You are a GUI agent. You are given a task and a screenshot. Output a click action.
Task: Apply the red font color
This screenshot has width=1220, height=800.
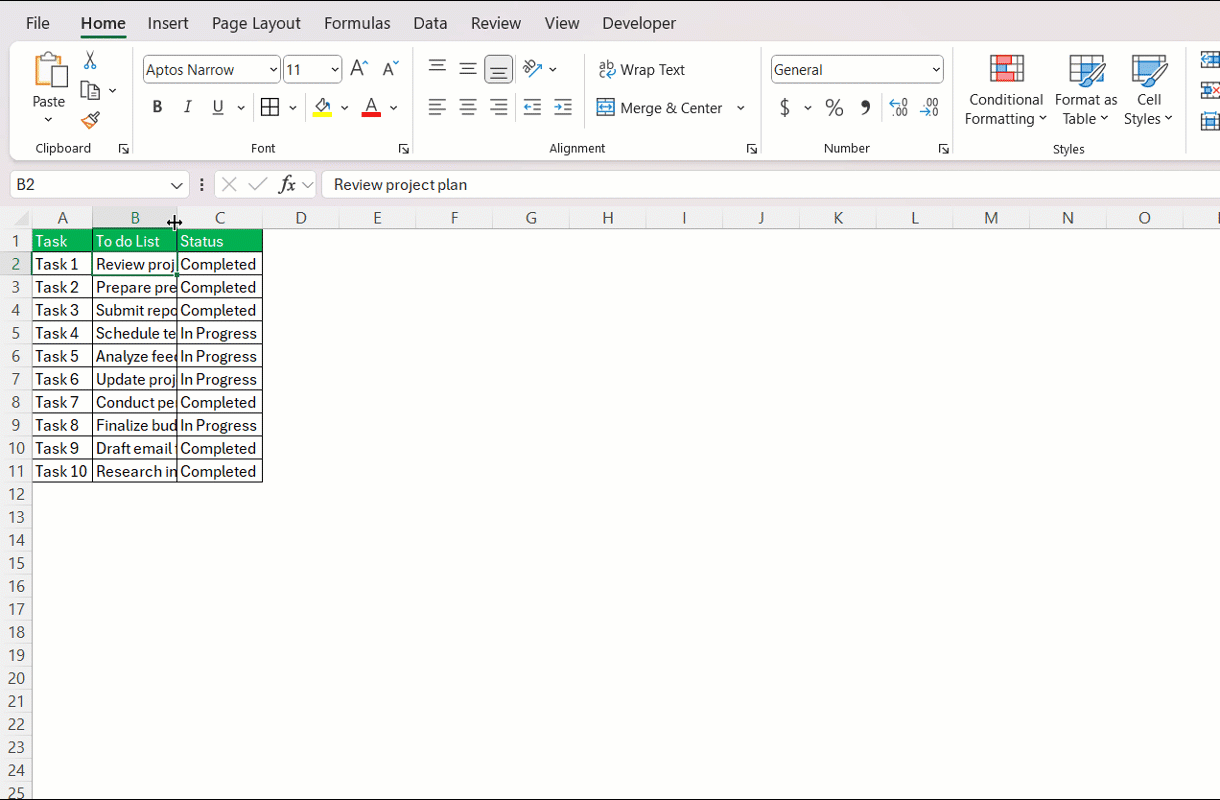tap(371, 107)
